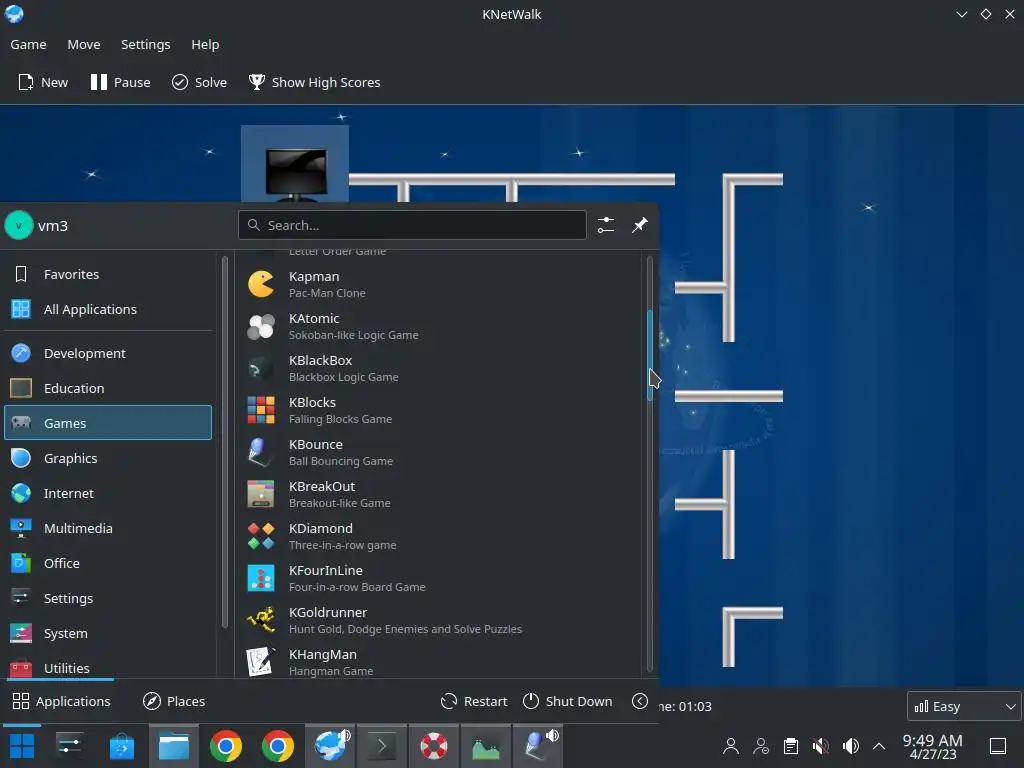Screen dimensions: 1024x768
Task: Launch KGoldrunner game
Action: pos(439,620)
